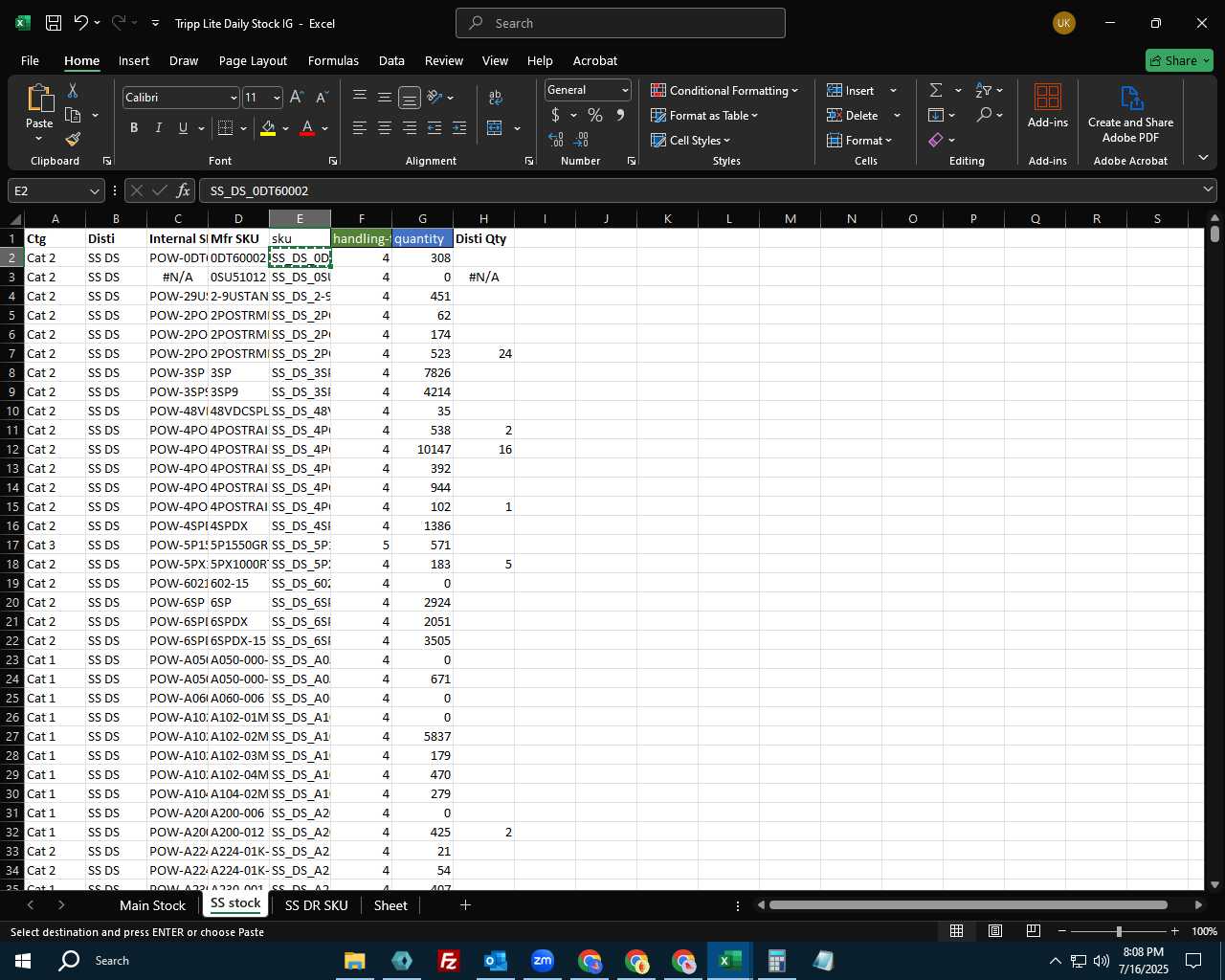1225x980 pixels.
Task: Click the Undo arrow icon
Action: (x=80, y=23)
